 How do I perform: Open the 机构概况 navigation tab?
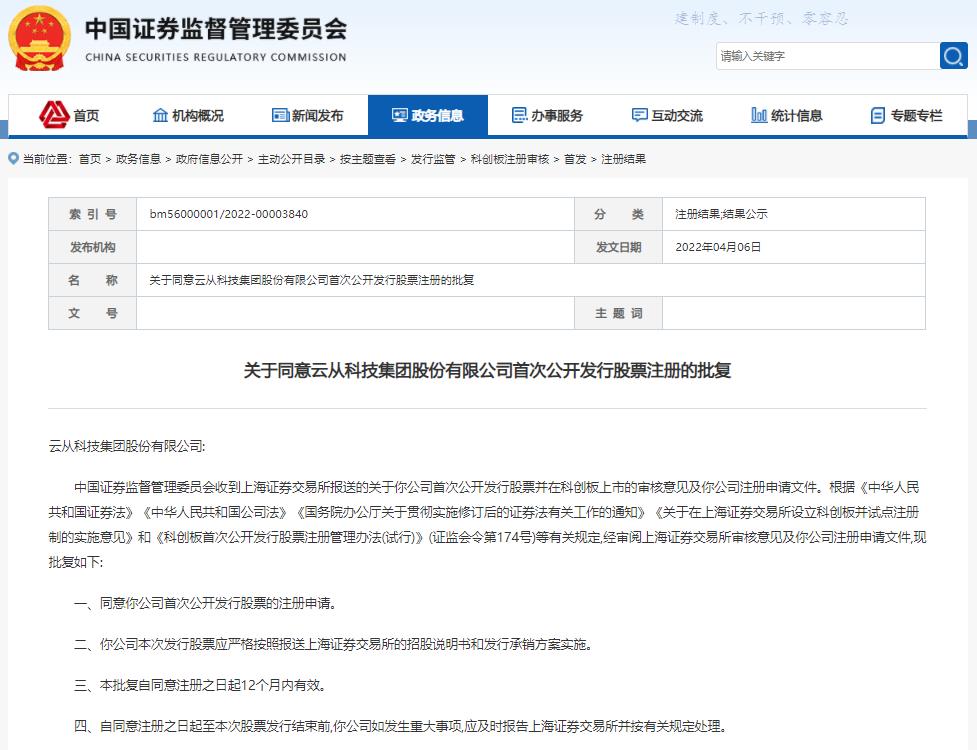tap(188, 115)
